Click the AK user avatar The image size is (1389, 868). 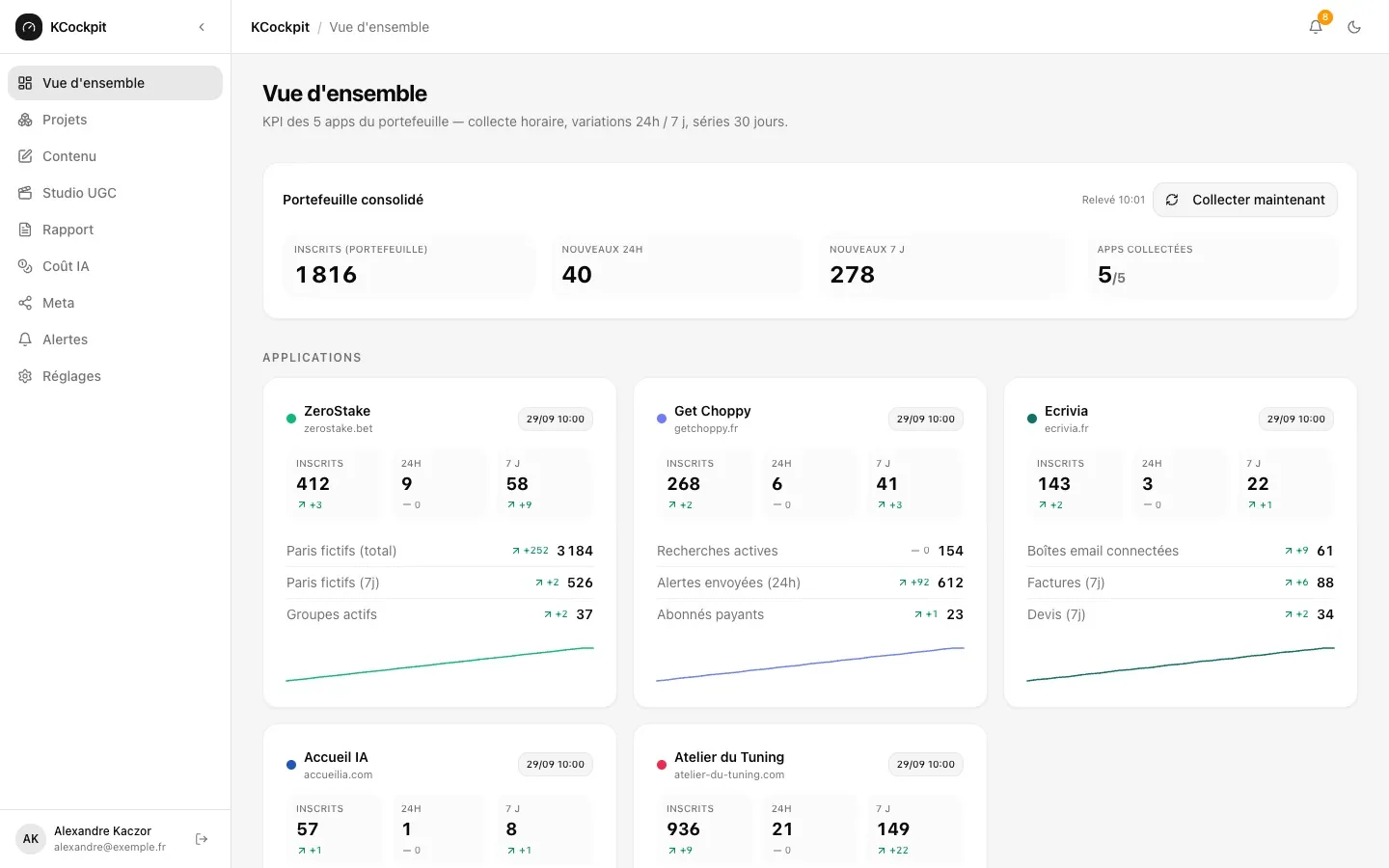point(31,839)
